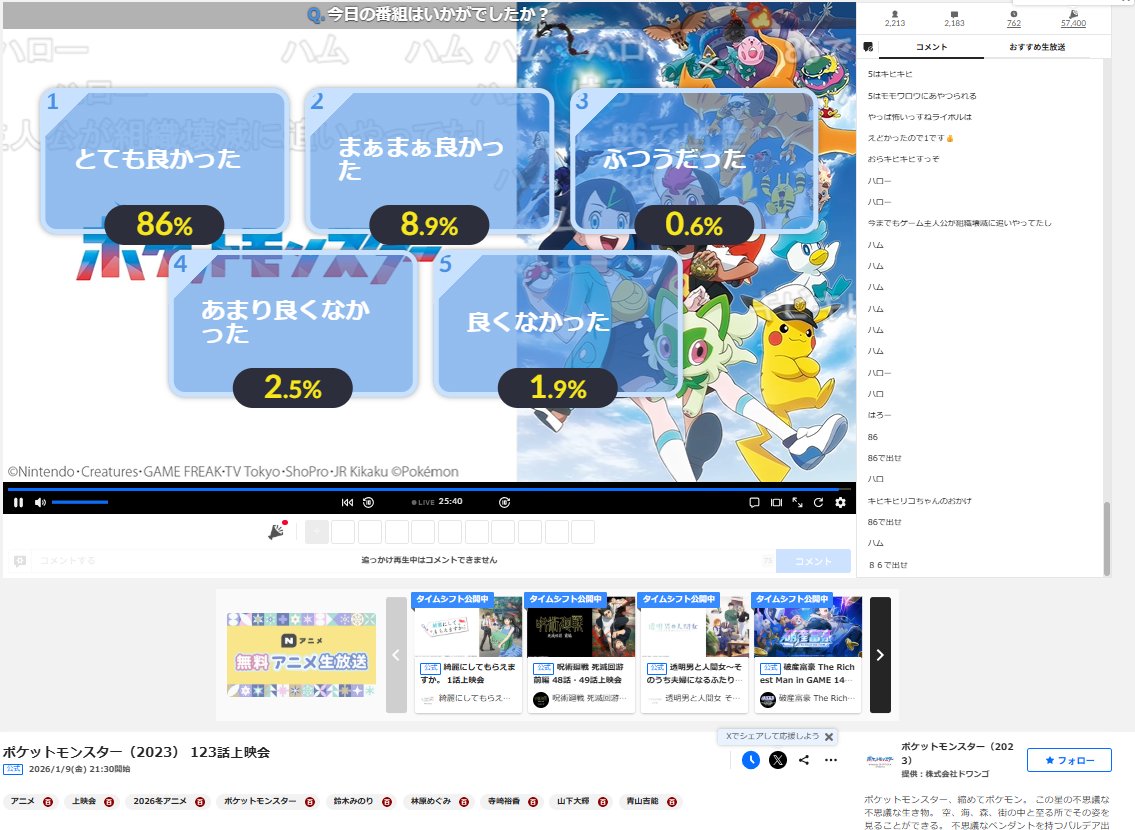Switch to the コメント tab
Viewport: 1135px width, 830px height.
pyautogui.click(x=931, y=47)
